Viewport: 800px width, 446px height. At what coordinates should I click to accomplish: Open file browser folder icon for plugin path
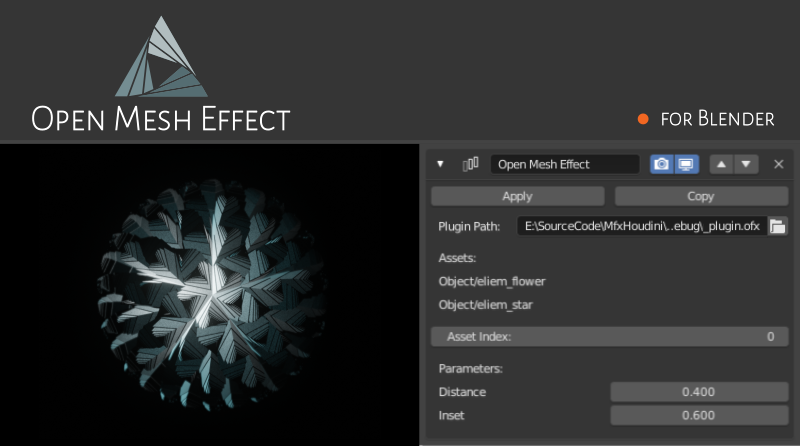778,226
